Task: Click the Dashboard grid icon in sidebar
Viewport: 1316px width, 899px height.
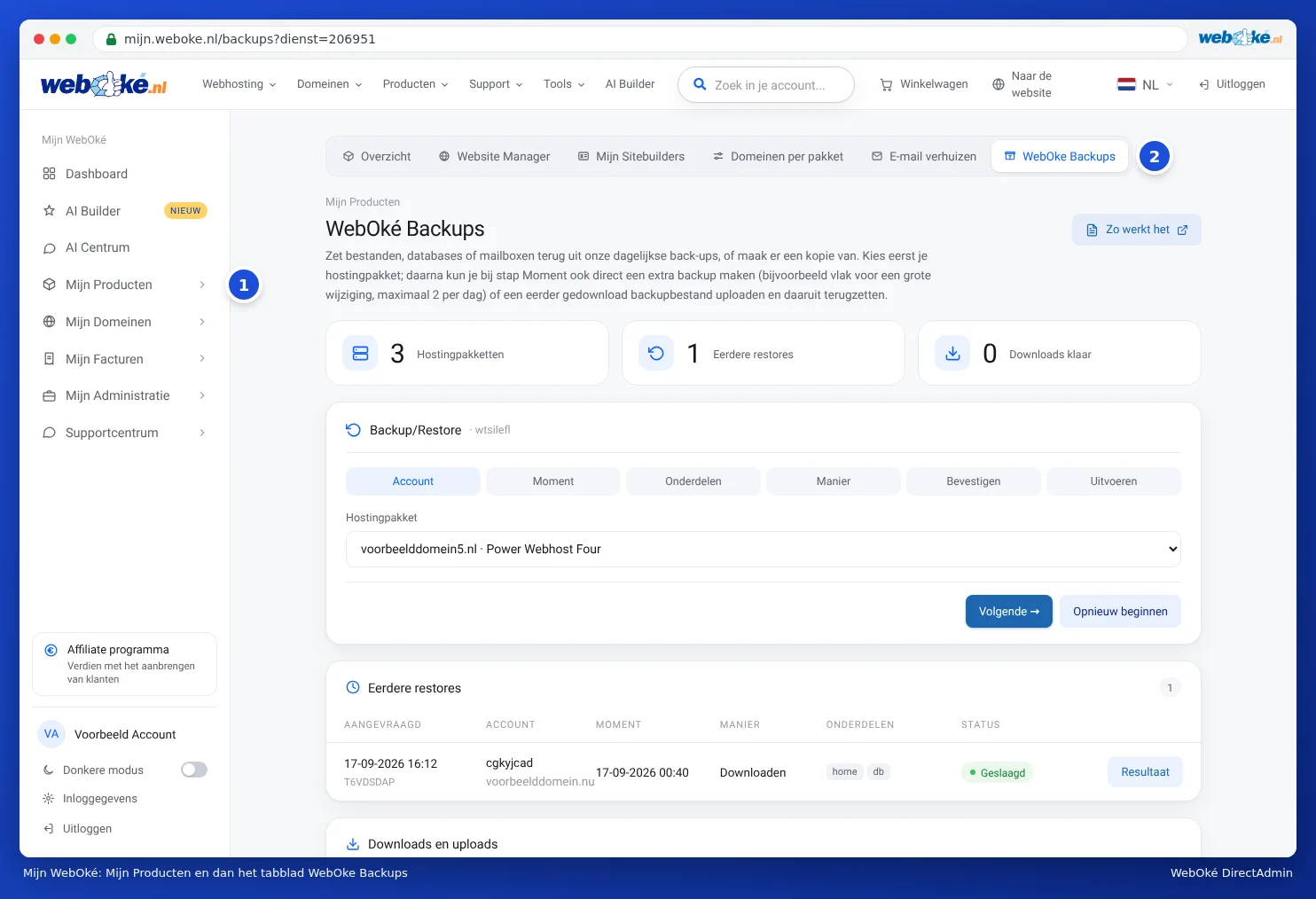Action: click(x=50, y=174)
